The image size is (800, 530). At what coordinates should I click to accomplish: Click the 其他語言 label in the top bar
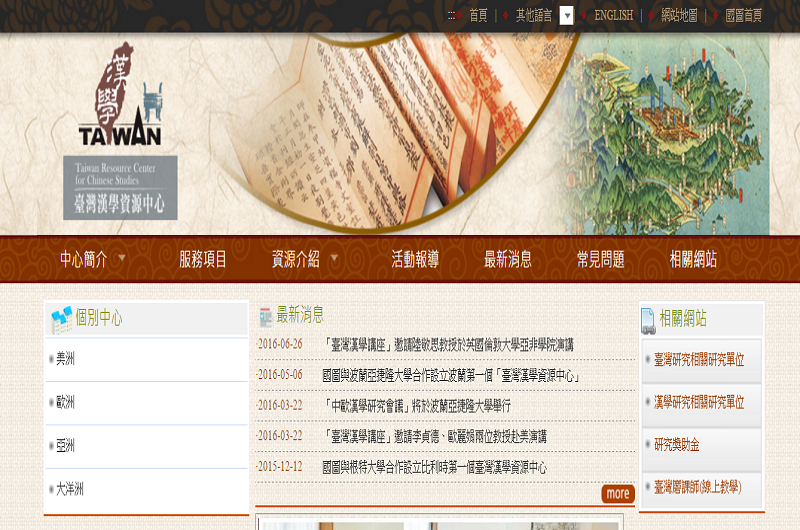pos(534,15)
